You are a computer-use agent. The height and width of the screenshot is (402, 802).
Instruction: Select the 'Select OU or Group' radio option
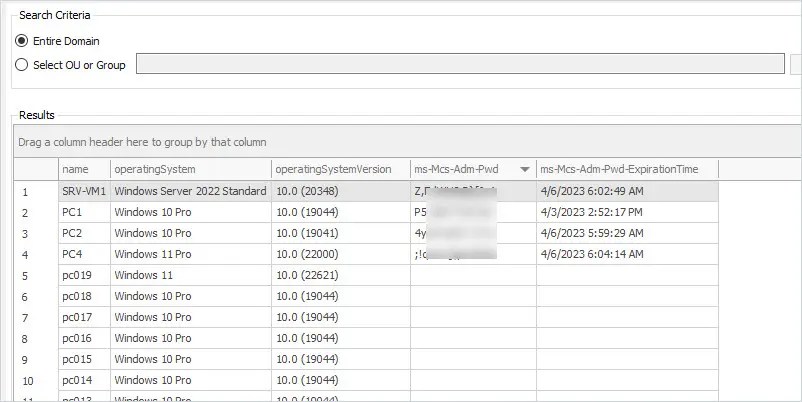(x=21, y=65)
